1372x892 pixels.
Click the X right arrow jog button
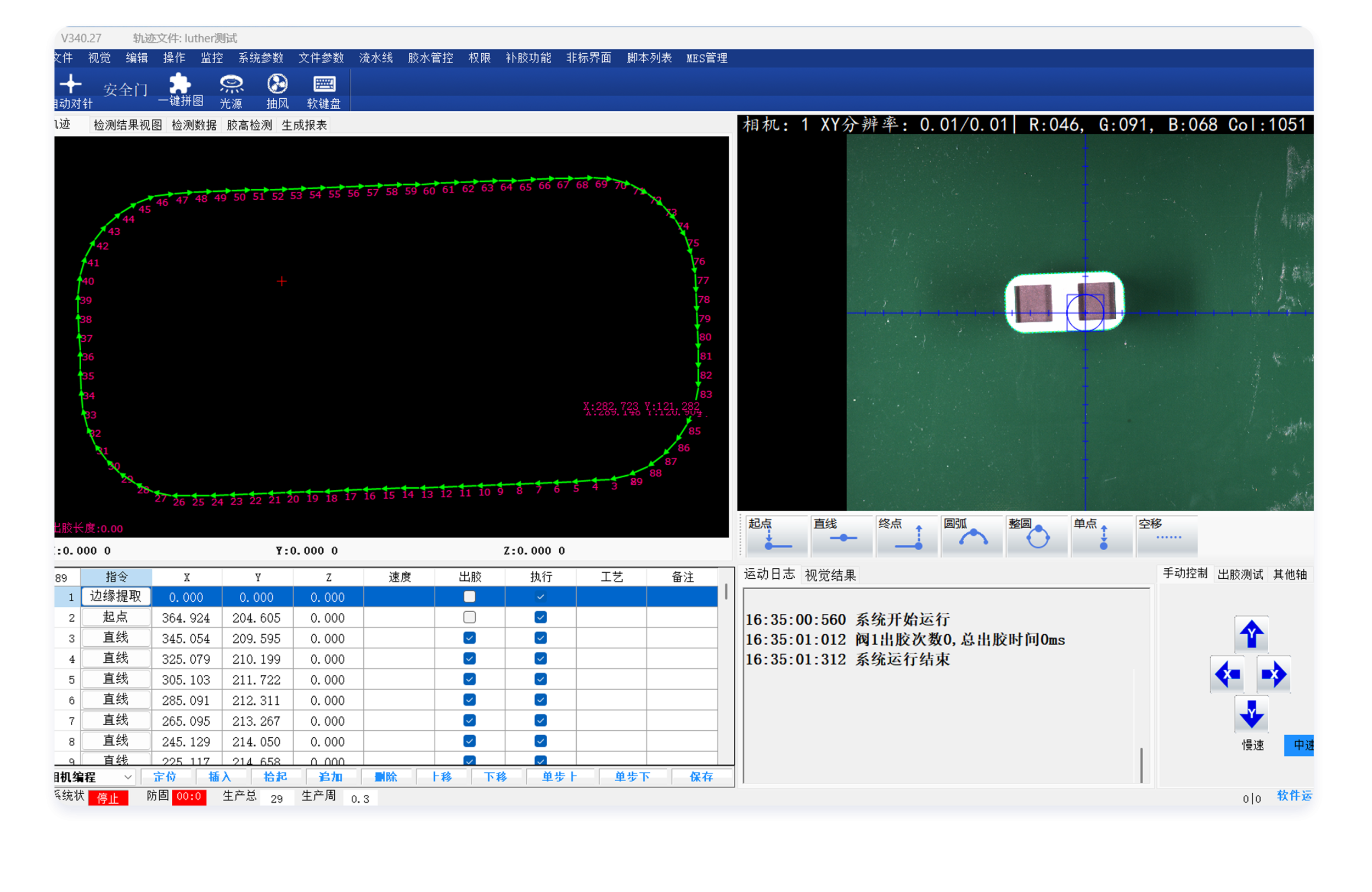click(x=1273, y=674)
